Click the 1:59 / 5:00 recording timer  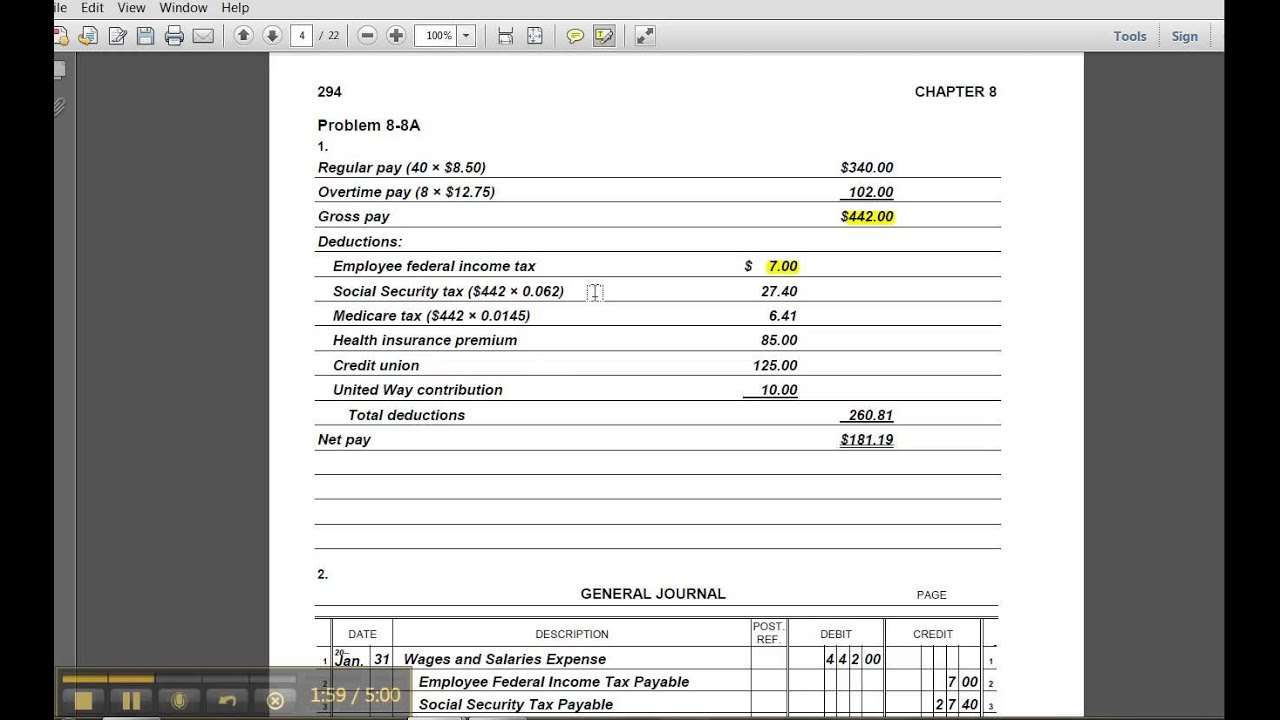pos(355,696)
